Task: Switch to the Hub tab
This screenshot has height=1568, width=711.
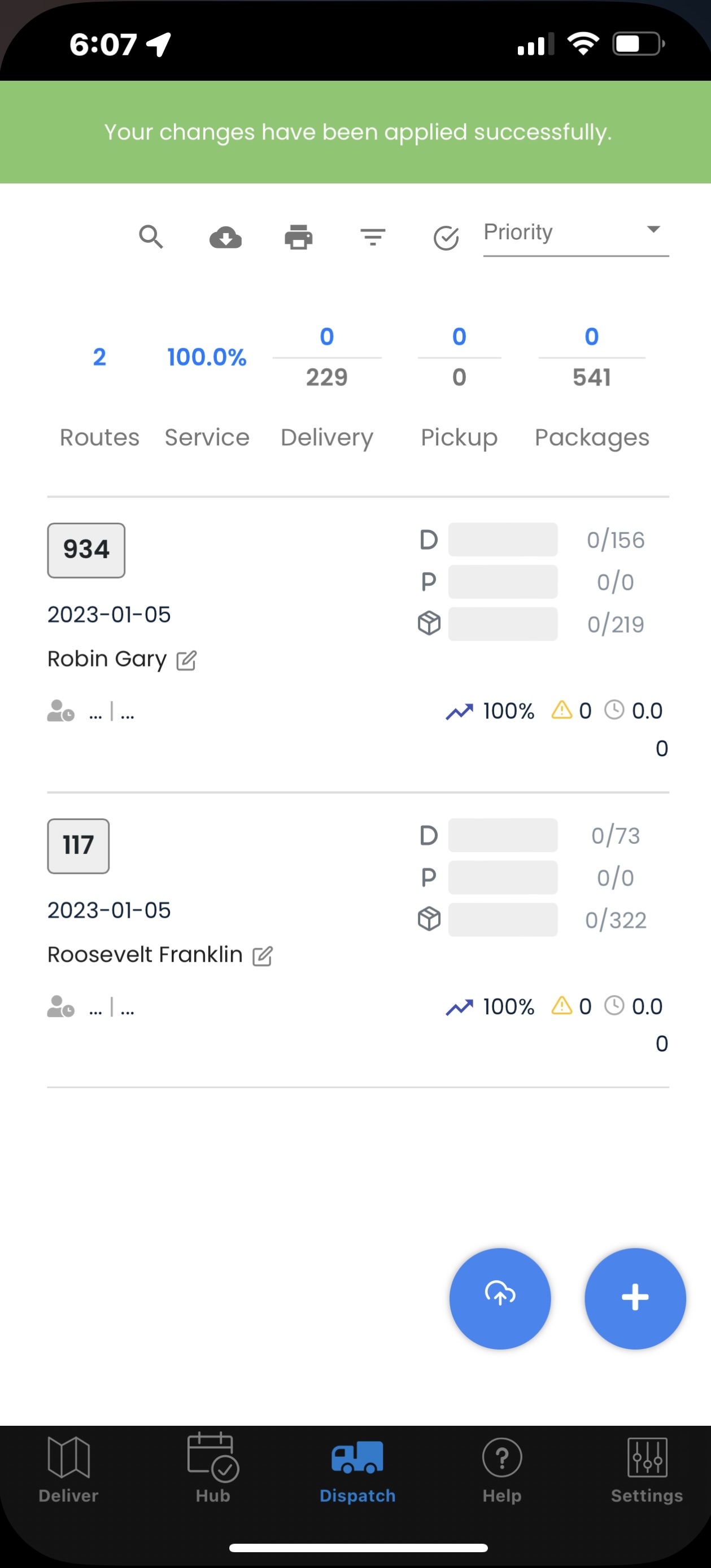Action: [213, 1469]
